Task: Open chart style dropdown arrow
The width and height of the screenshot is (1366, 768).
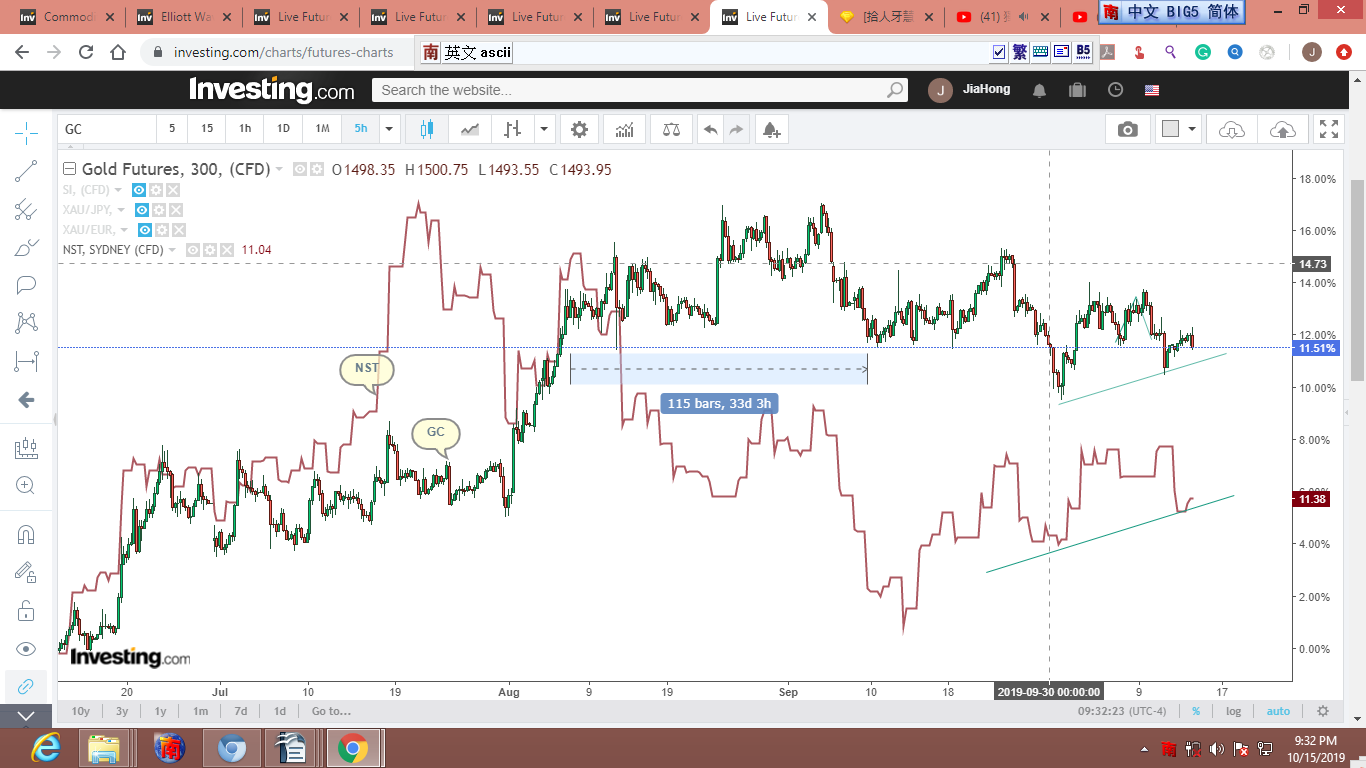Action: [544, 129]
